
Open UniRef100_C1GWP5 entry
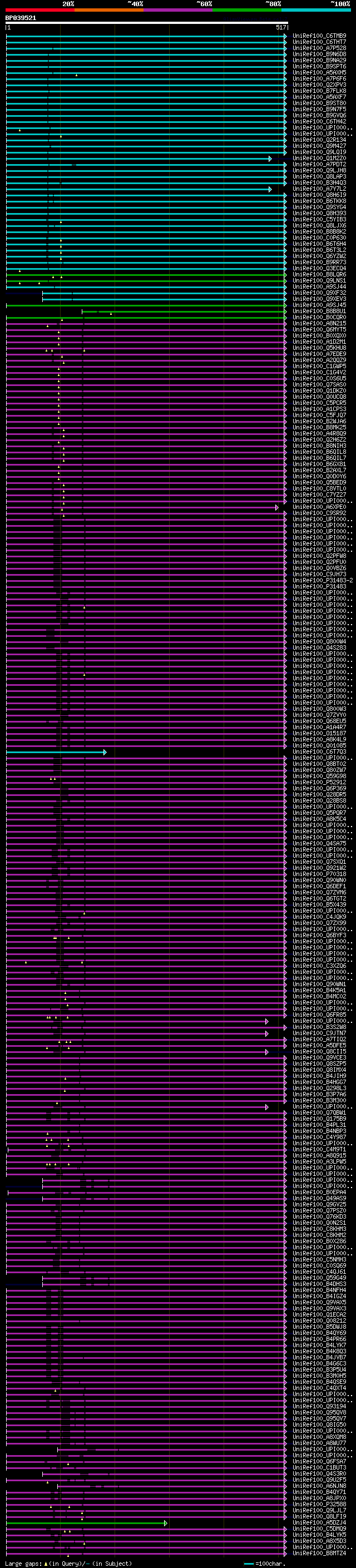tap(319, 366)
